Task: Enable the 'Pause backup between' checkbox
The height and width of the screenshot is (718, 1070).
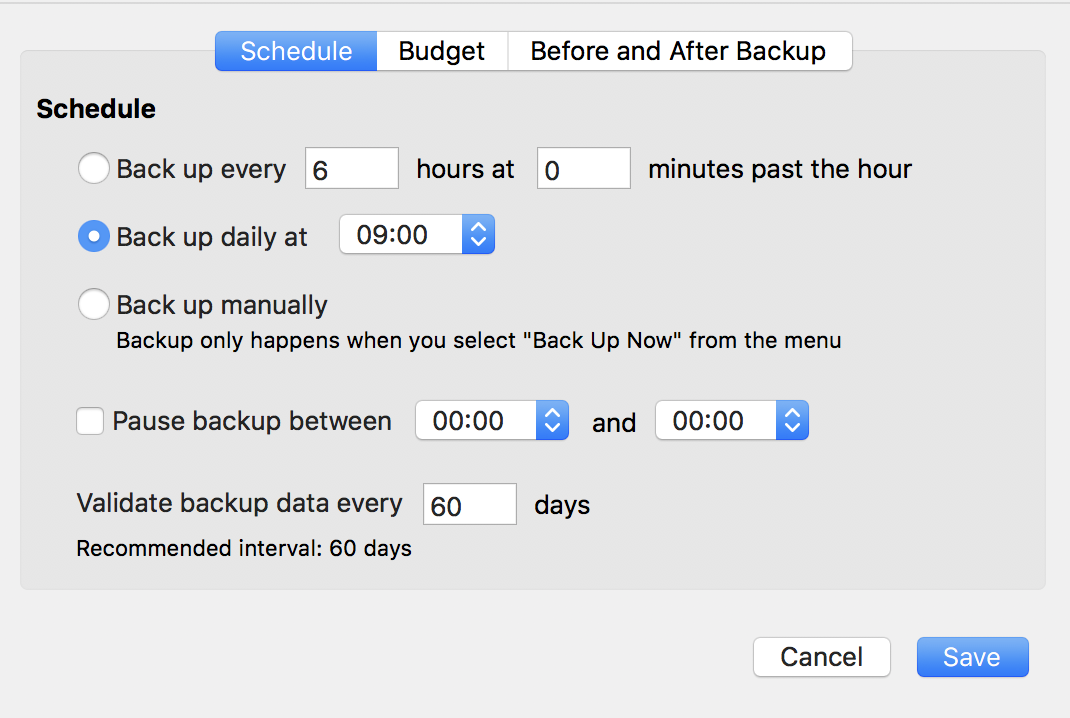Action: click(90, 421)
